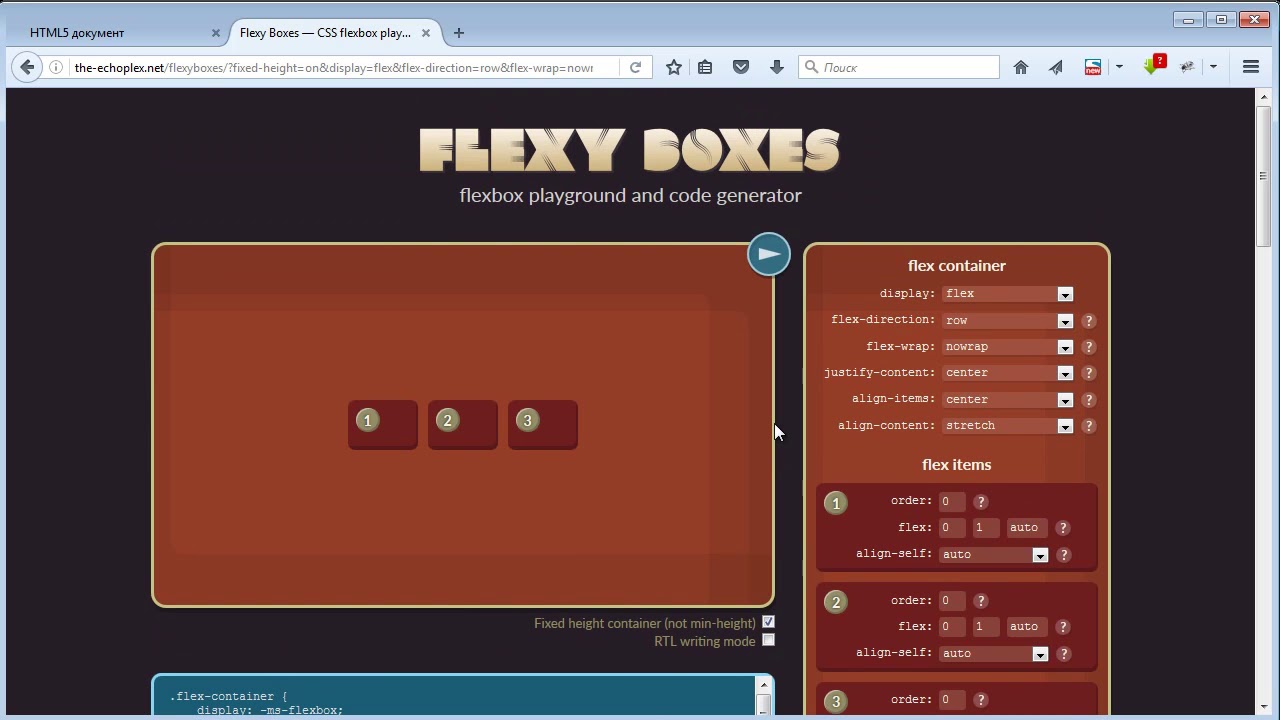1280x720 pixels.
Task: Click the page vertical scrollbar thumb
Action: tap(1264, 175)
